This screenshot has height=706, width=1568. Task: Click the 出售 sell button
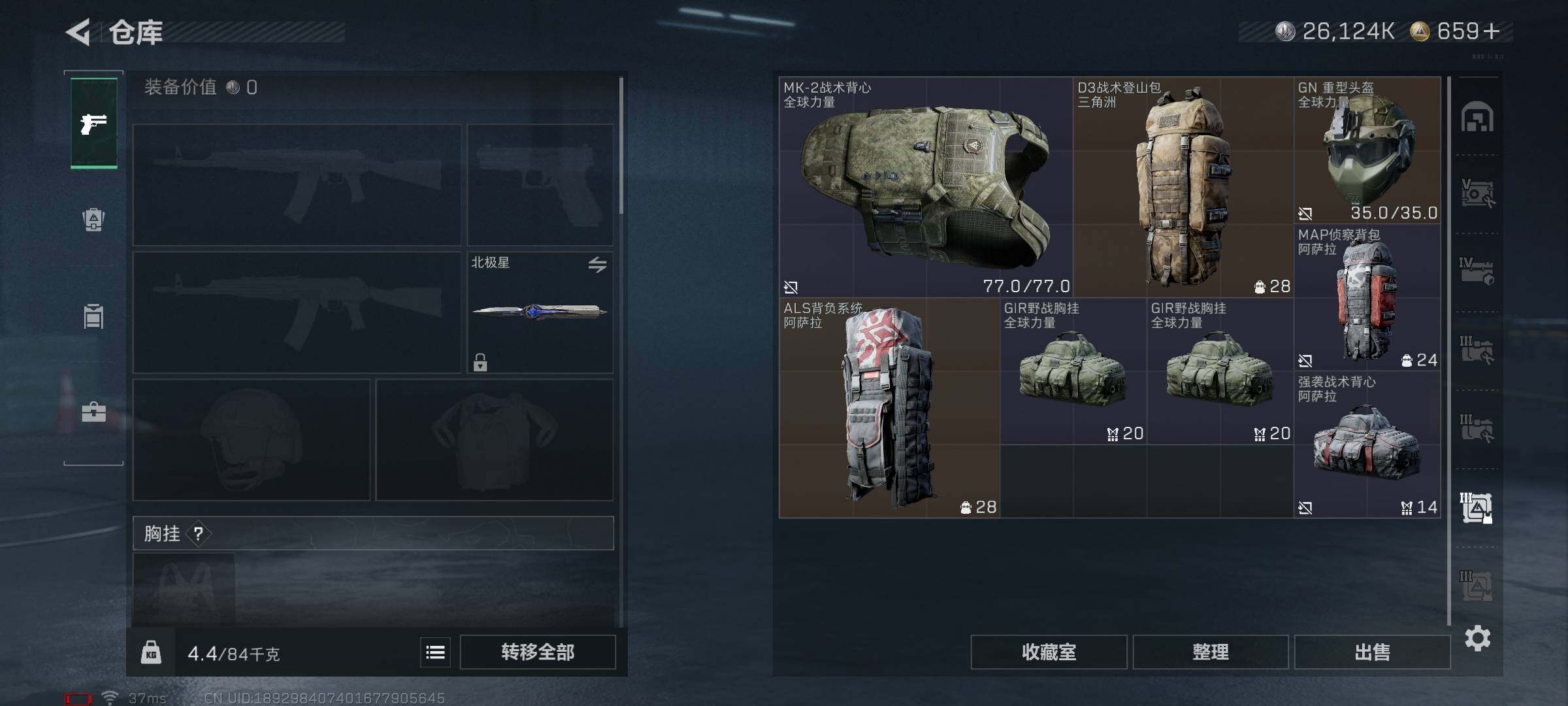tap(1372, 652)
